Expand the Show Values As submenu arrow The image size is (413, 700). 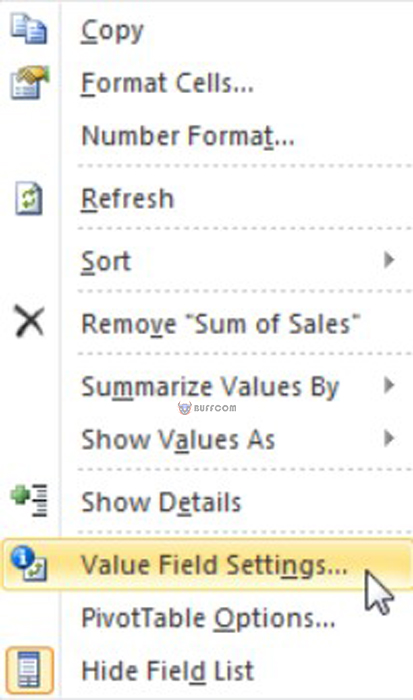(389, 438)
